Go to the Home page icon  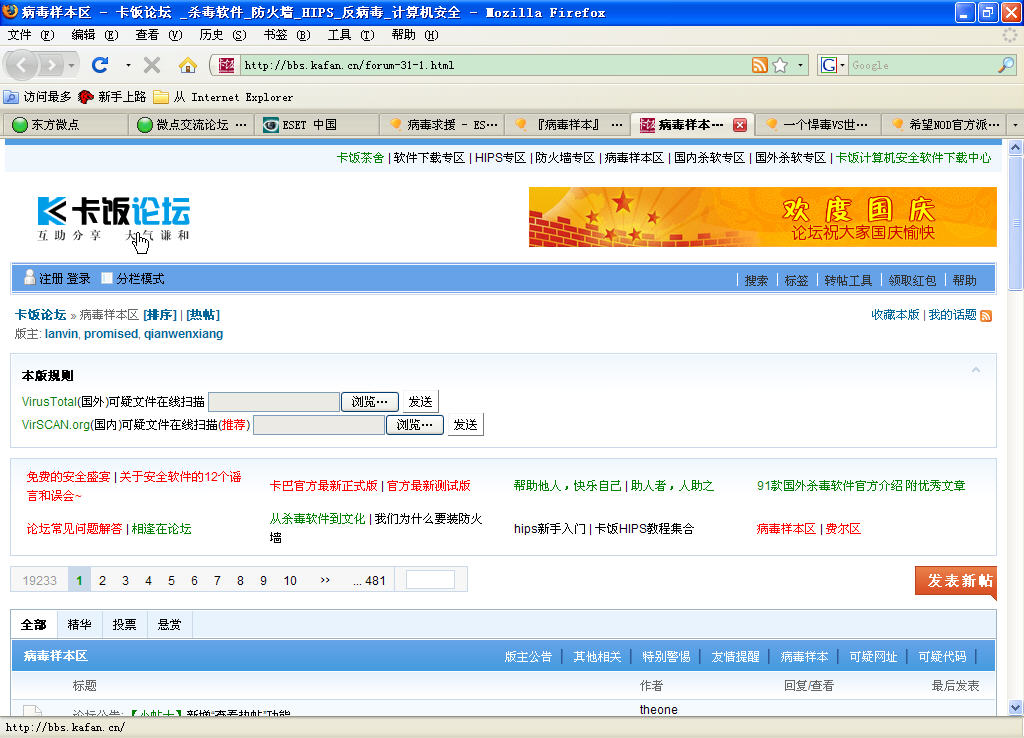click(187, 65)
